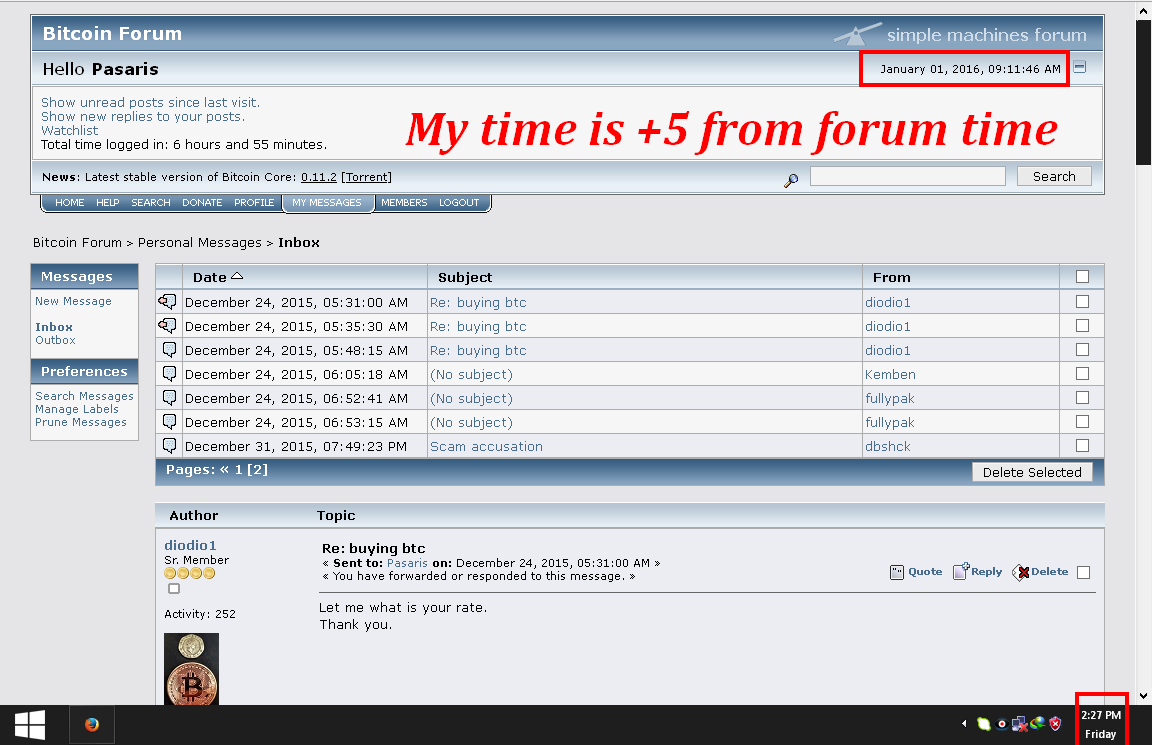Click inside the forum search field

click(x=907, y=176)
